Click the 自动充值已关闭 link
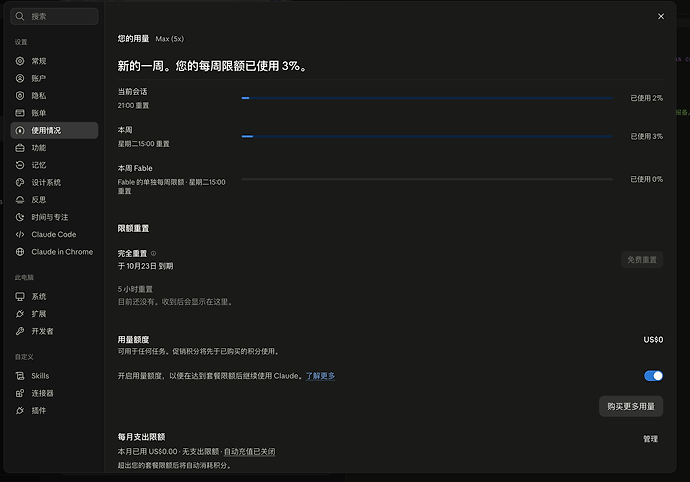Viewport: 690px width, 482px height. (250, 452)
